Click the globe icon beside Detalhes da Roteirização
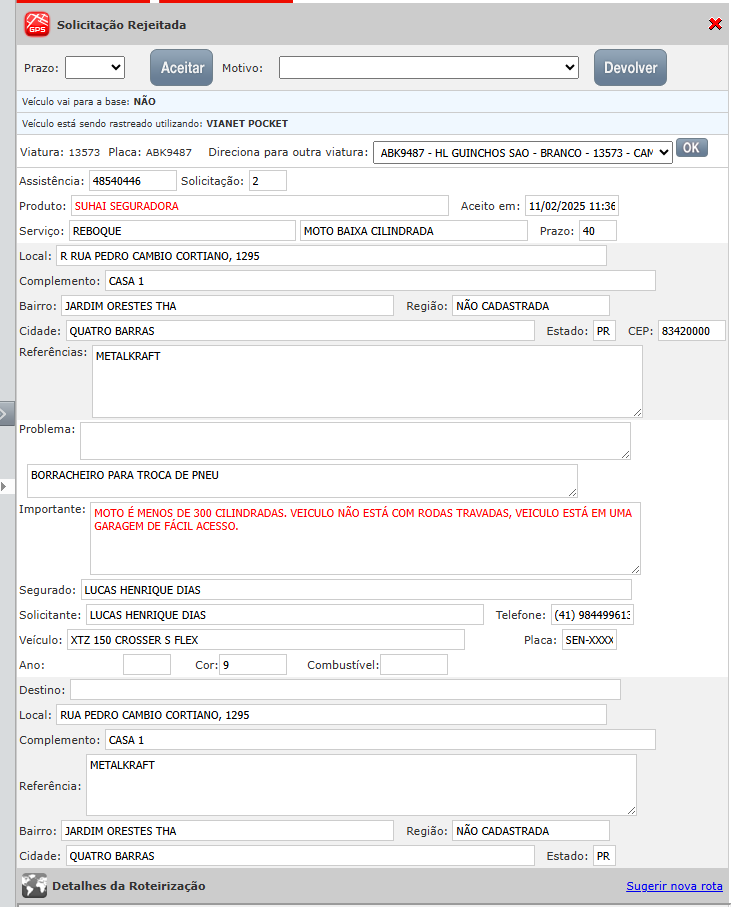This screenshot has height=907, width=731. [x=34, y=886]
